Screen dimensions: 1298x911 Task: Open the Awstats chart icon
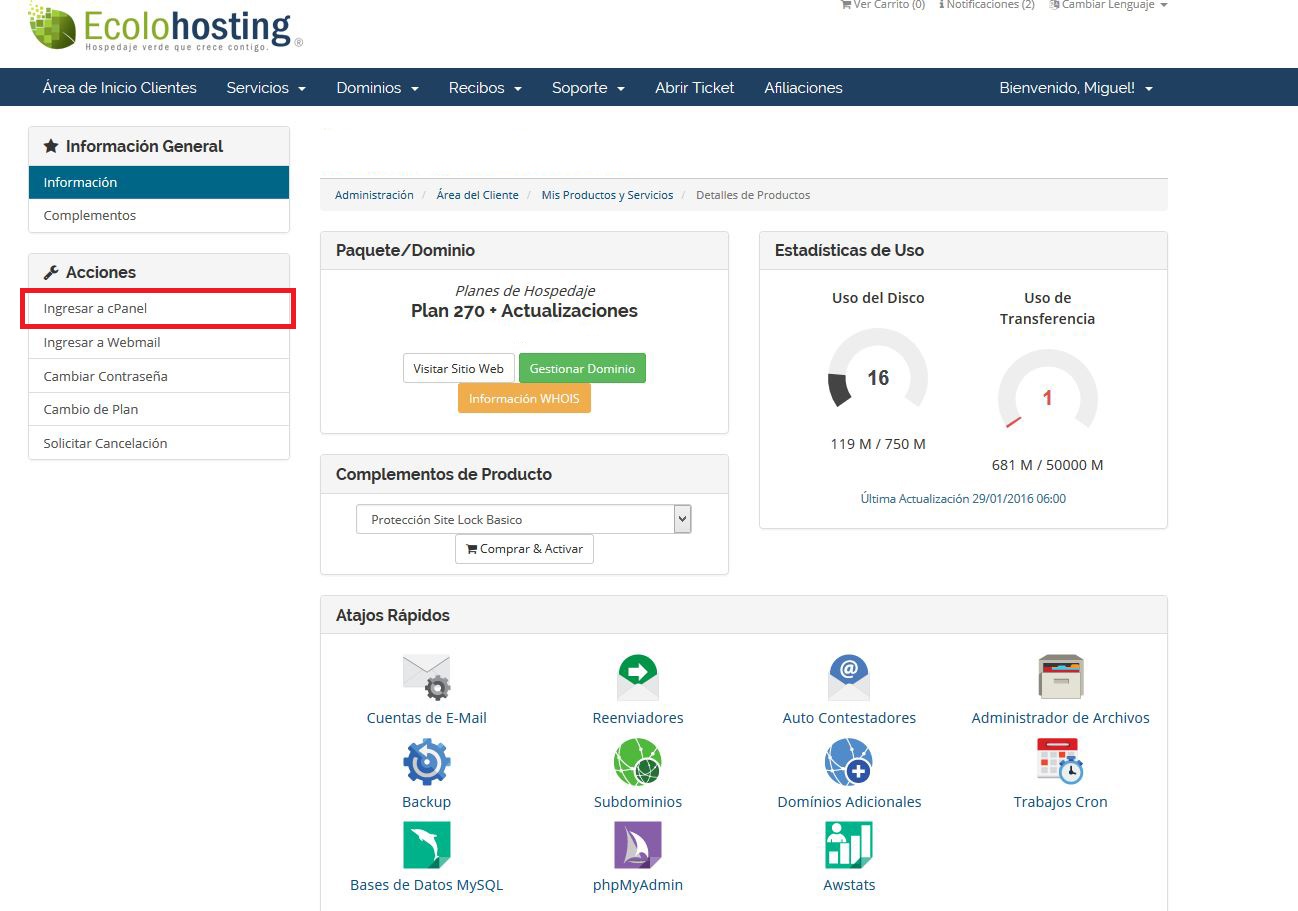[848, 846]
